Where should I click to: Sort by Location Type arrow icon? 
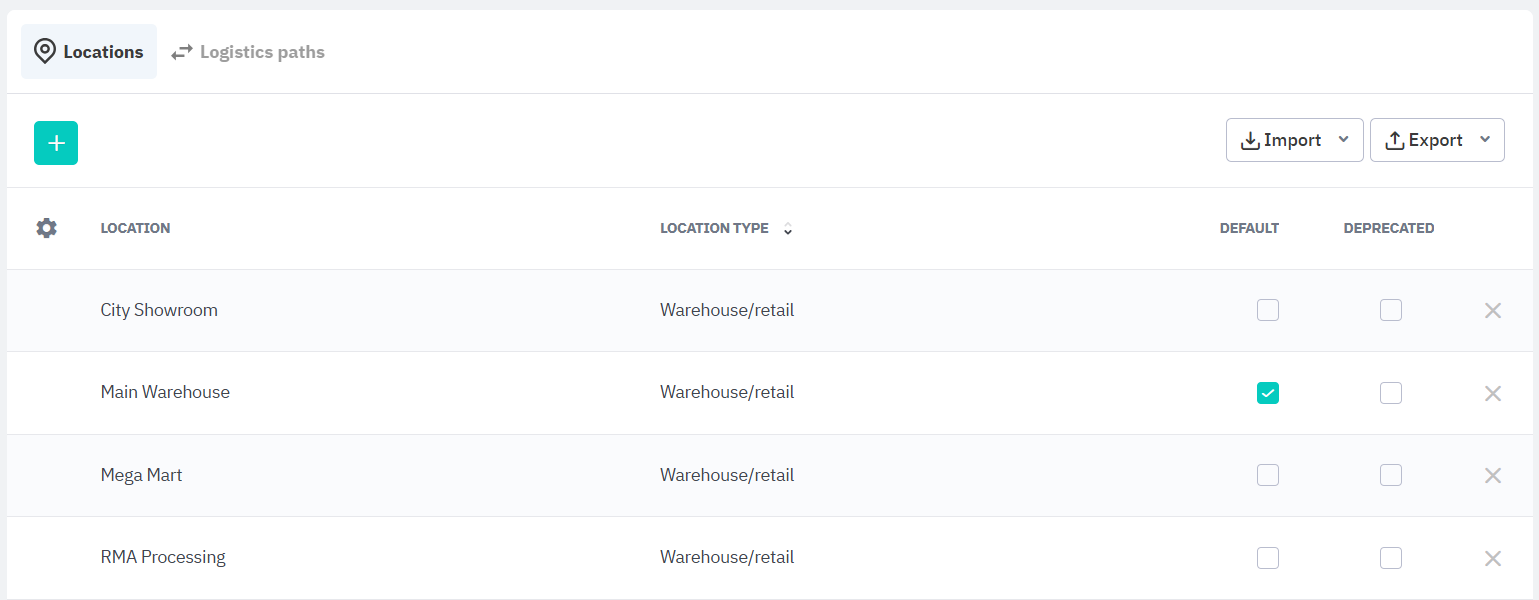tap(788, 229)
